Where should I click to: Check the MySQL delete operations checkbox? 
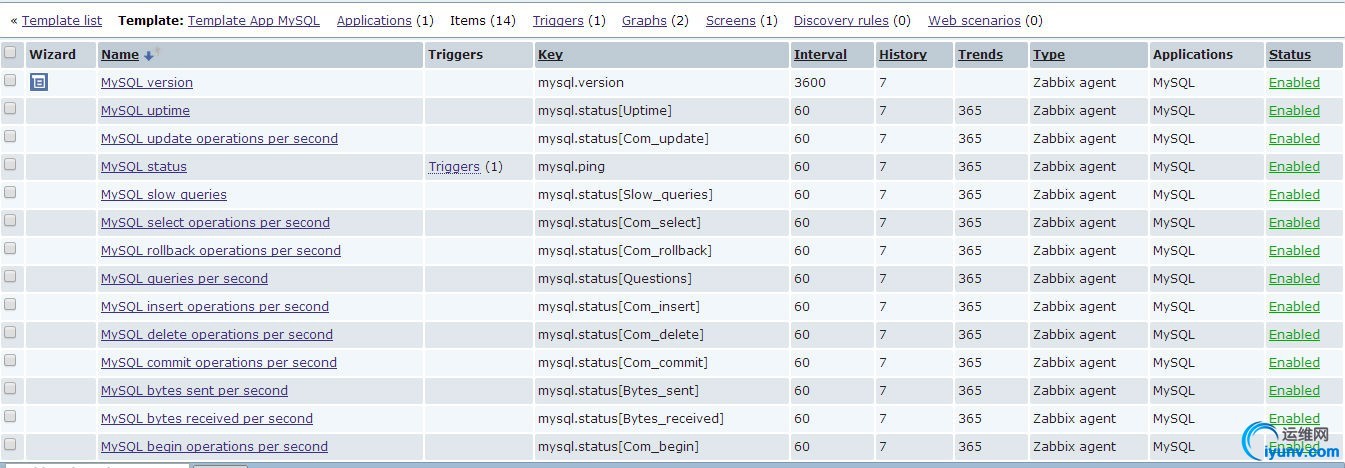click(10, 332)
